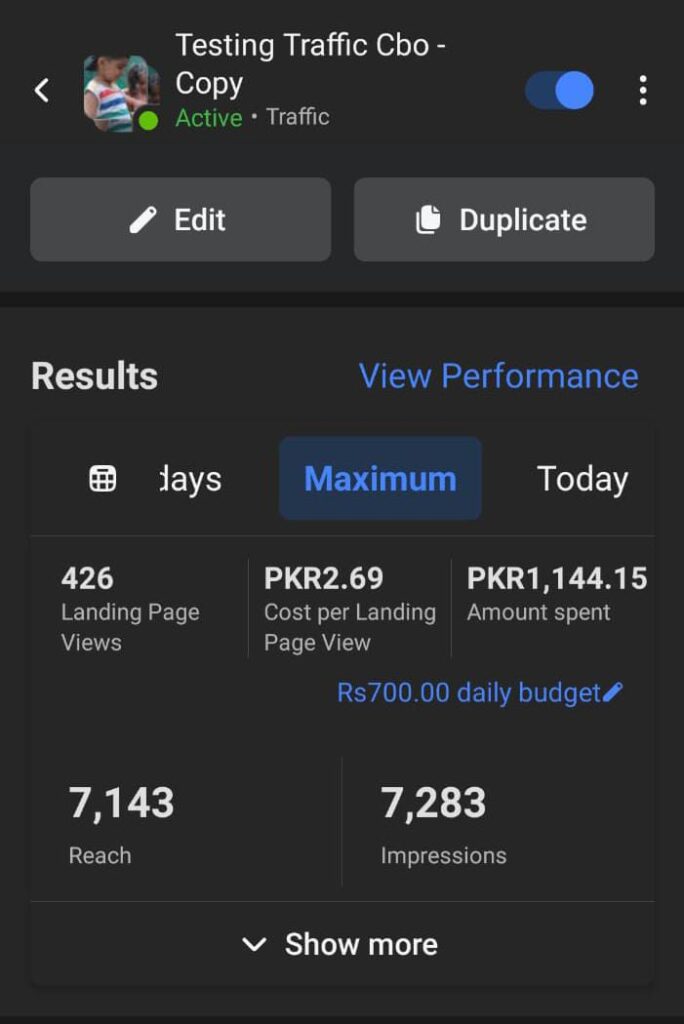Click the green active status dot
684x1024 pixels.
pyautogui.click(x=148, y=121)
